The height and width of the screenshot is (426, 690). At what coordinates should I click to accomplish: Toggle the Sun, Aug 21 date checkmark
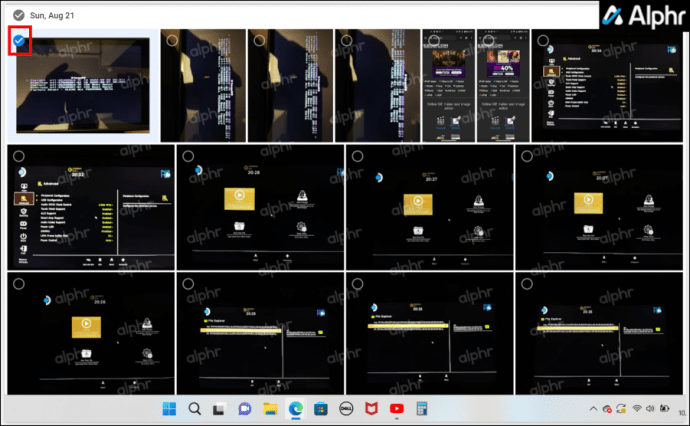pos(18,15)
